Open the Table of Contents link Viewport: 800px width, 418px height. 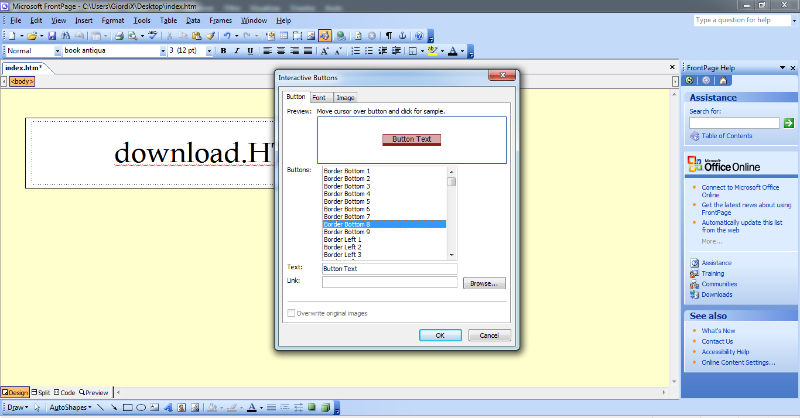[x=726, y=135]
